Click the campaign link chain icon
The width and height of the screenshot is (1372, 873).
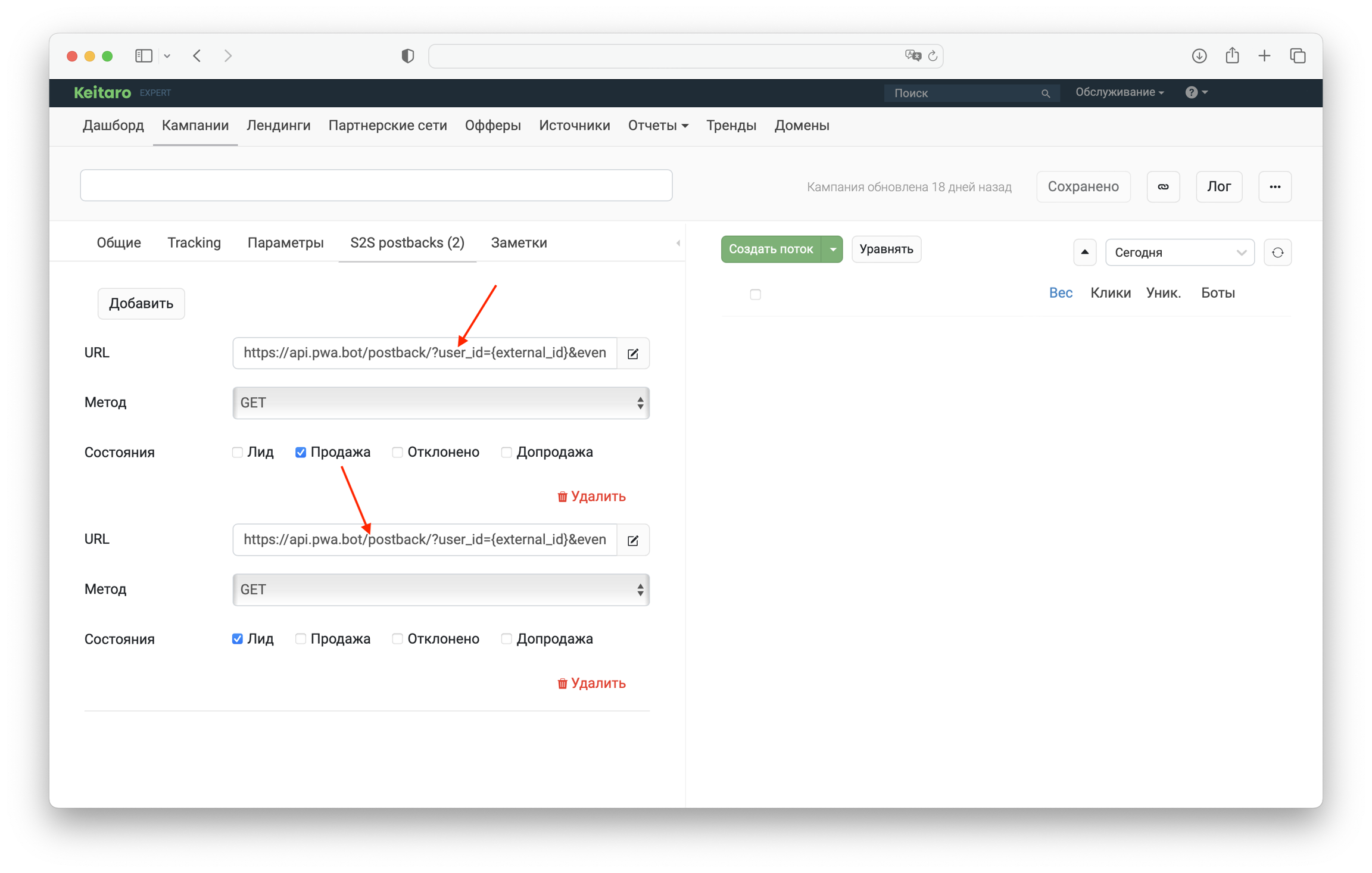pyautogui.click(x=1162, y=187)
